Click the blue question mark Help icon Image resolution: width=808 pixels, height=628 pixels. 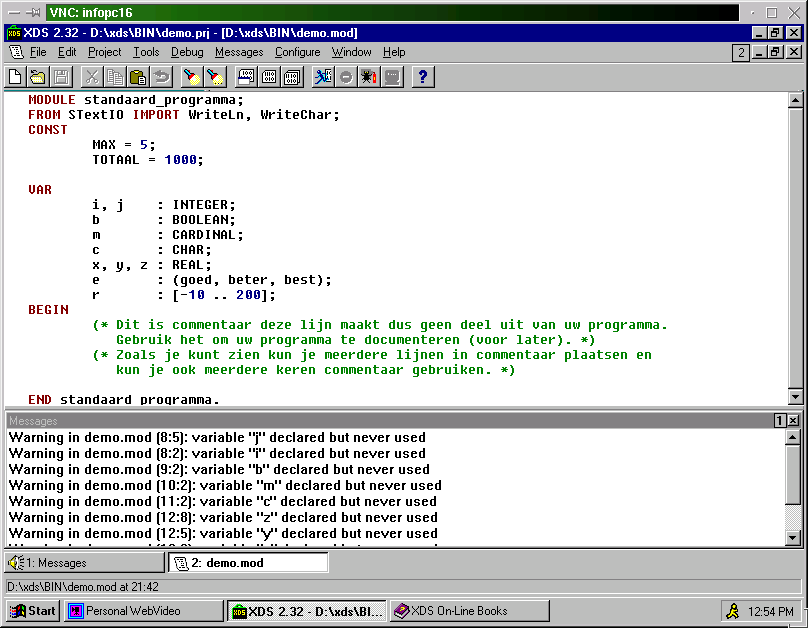click(x=423, y=77)
